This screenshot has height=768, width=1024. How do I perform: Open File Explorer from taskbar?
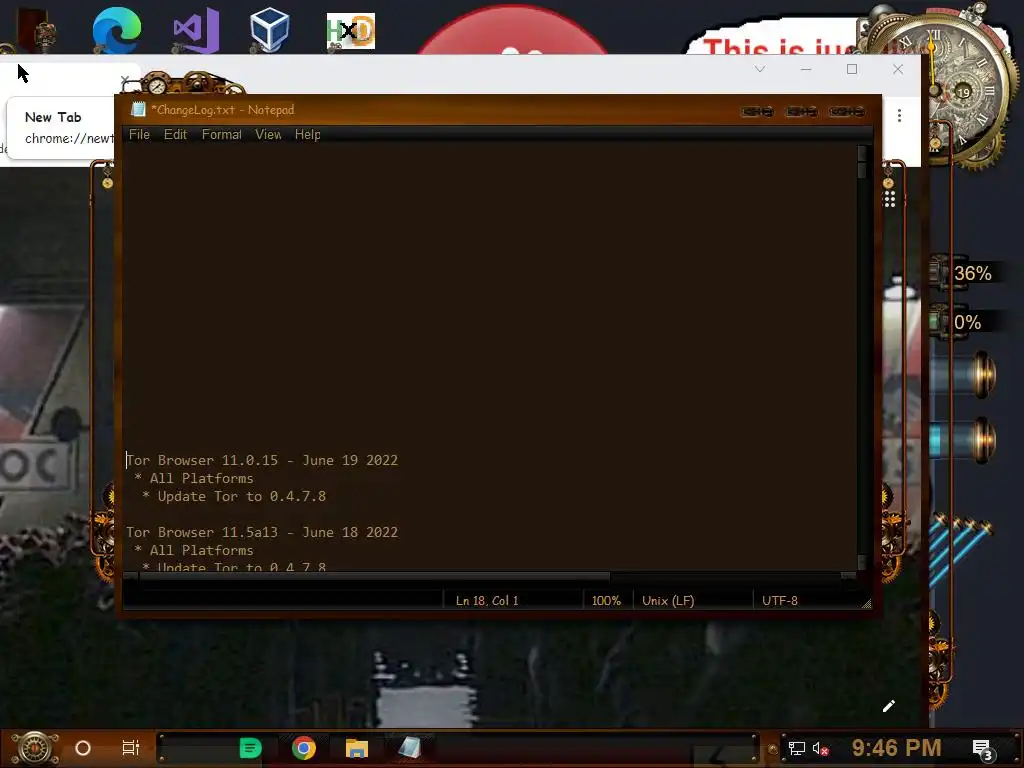[x=357, y=748]
